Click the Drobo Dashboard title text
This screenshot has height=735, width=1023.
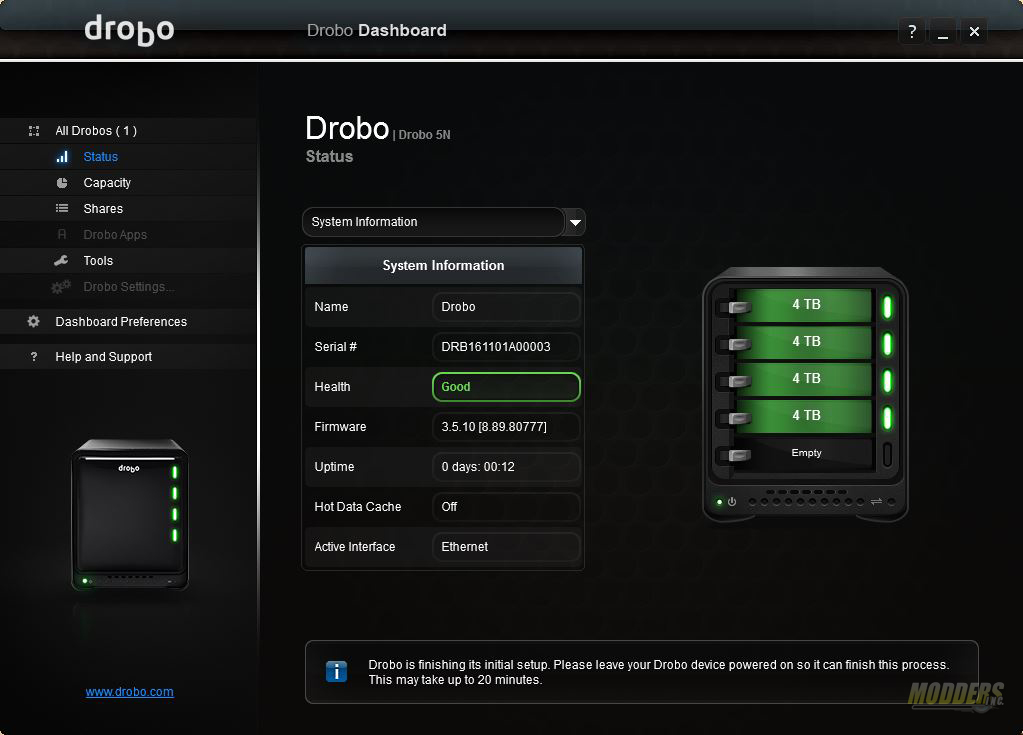coord(376,31)
